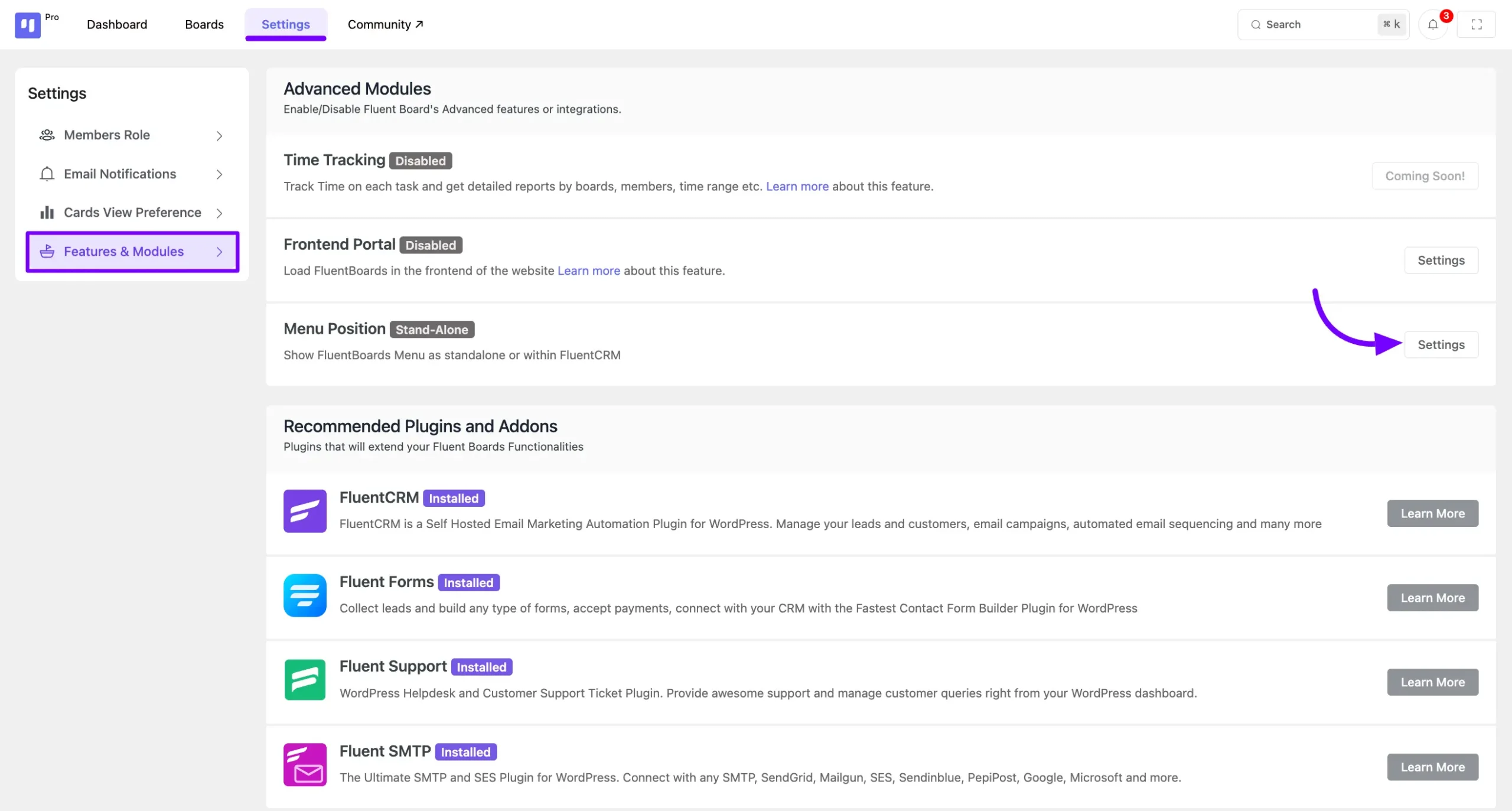Follow Learn more link in Frontend Portal
The image size is (1512, 811).
point(588,271)
